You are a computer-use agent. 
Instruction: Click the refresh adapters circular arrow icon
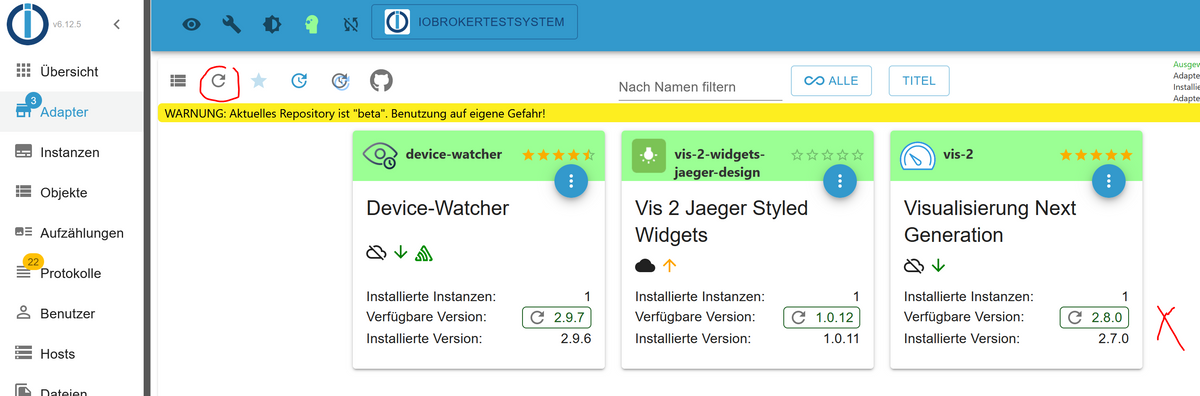(218, 81)
